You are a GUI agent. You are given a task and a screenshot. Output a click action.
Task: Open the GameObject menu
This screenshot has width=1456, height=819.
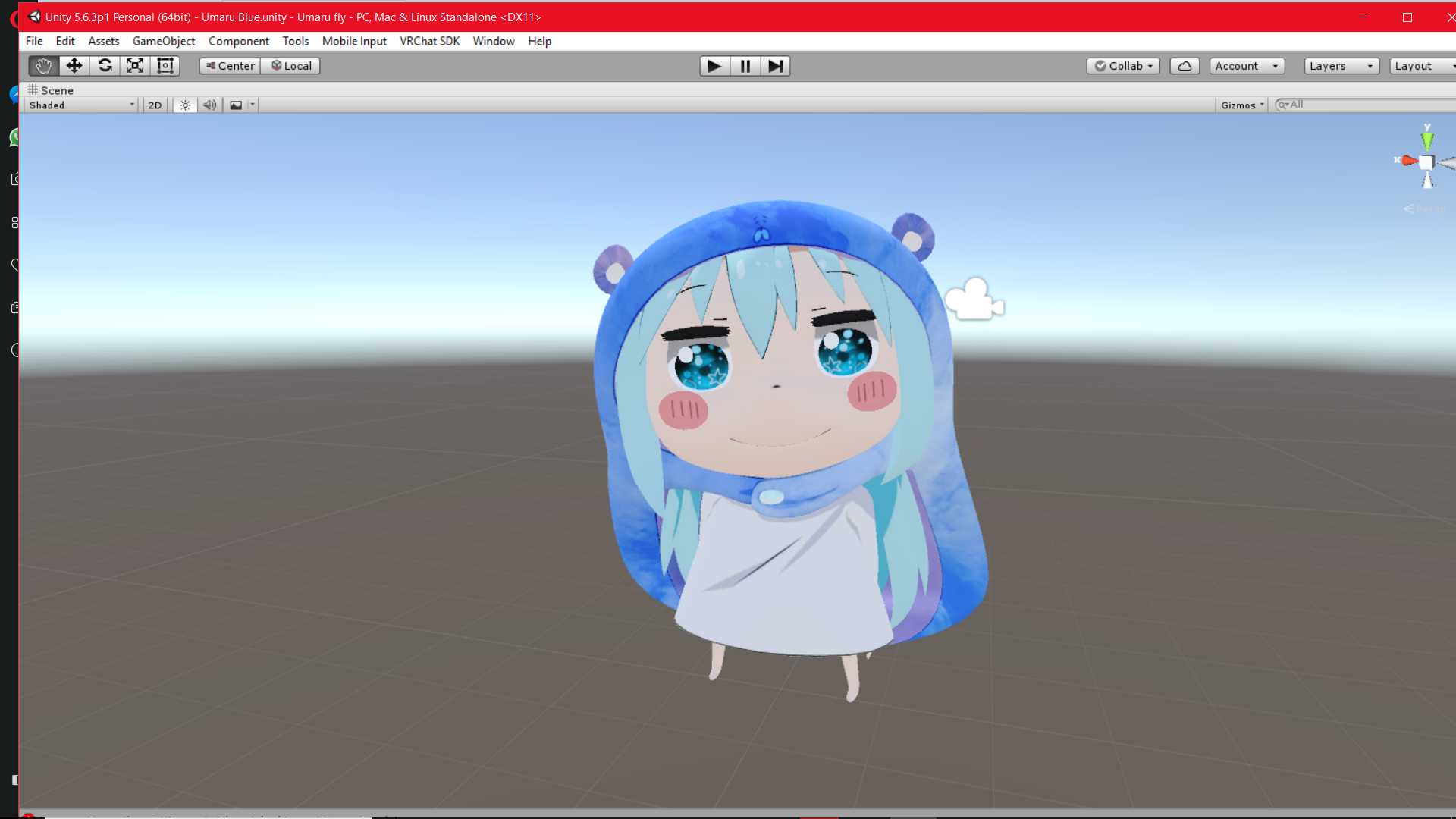[164, 41]
